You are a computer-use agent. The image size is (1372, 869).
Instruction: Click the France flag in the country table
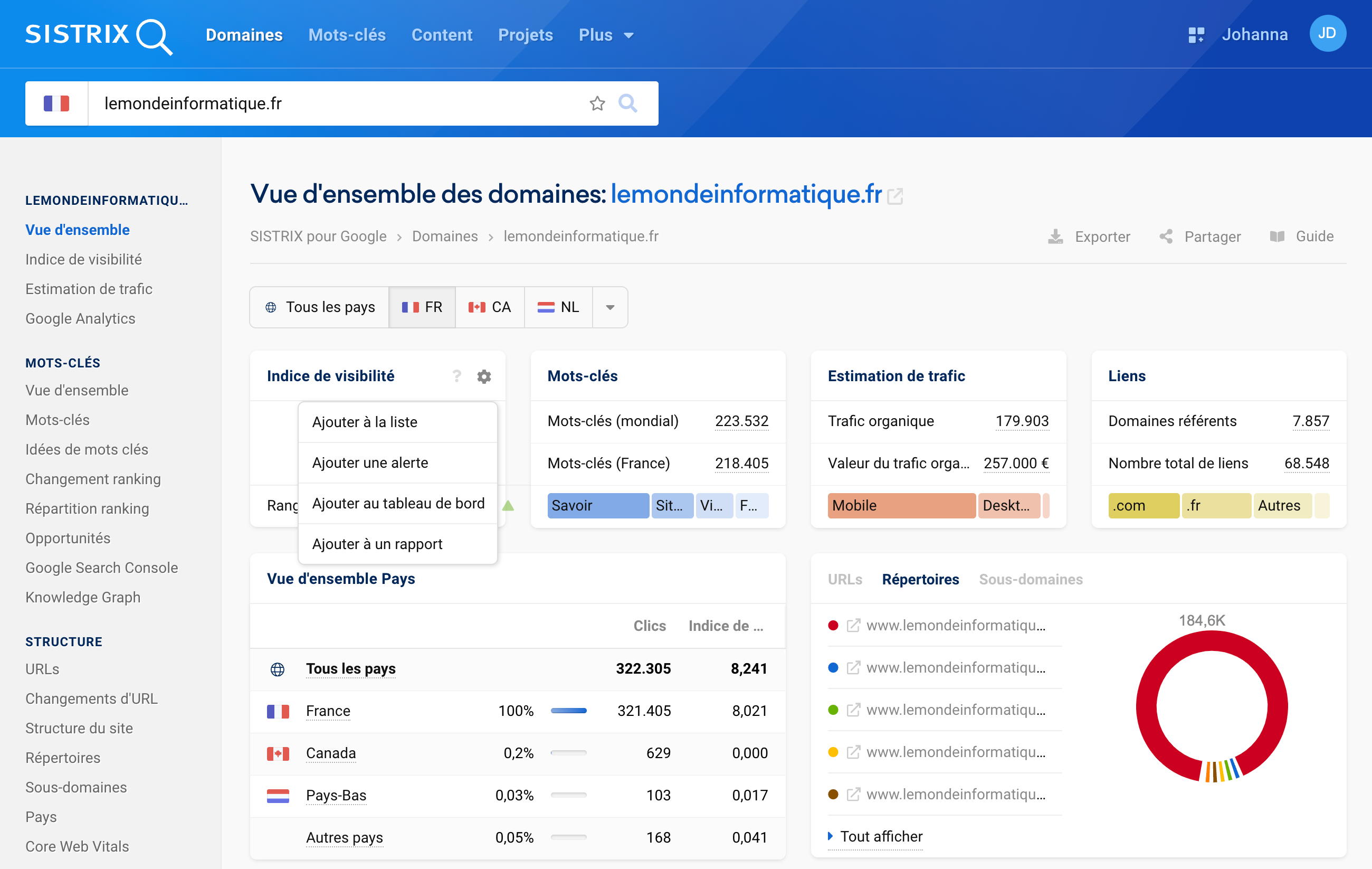pos(278,711)
